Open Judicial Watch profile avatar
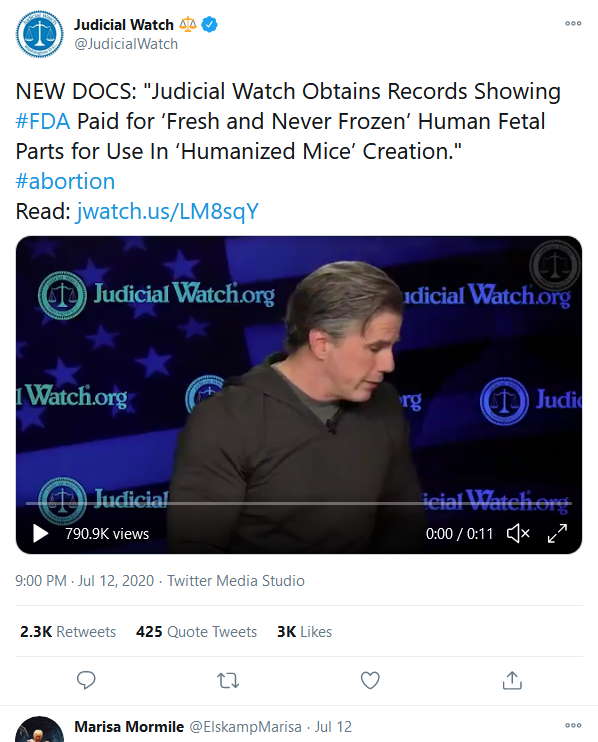 pos(40,34)
